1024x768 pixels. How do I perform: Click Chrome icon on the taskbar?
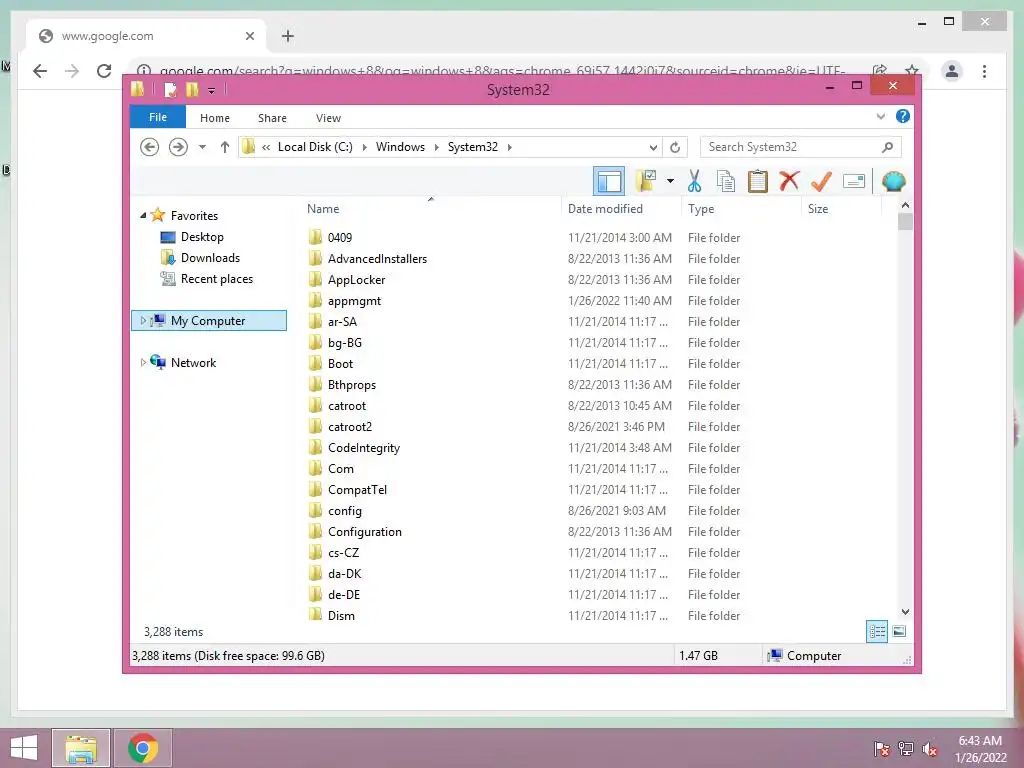(x=143, y=748)
